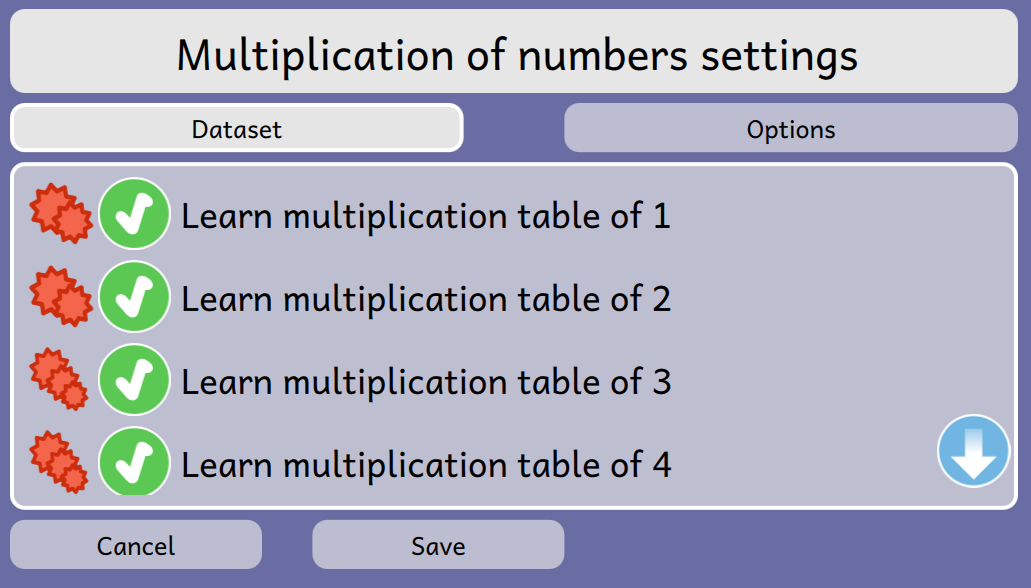This screenshot has width=1031, height=588.
Task: Click the Cancel button
Action: tap(136, 545)
